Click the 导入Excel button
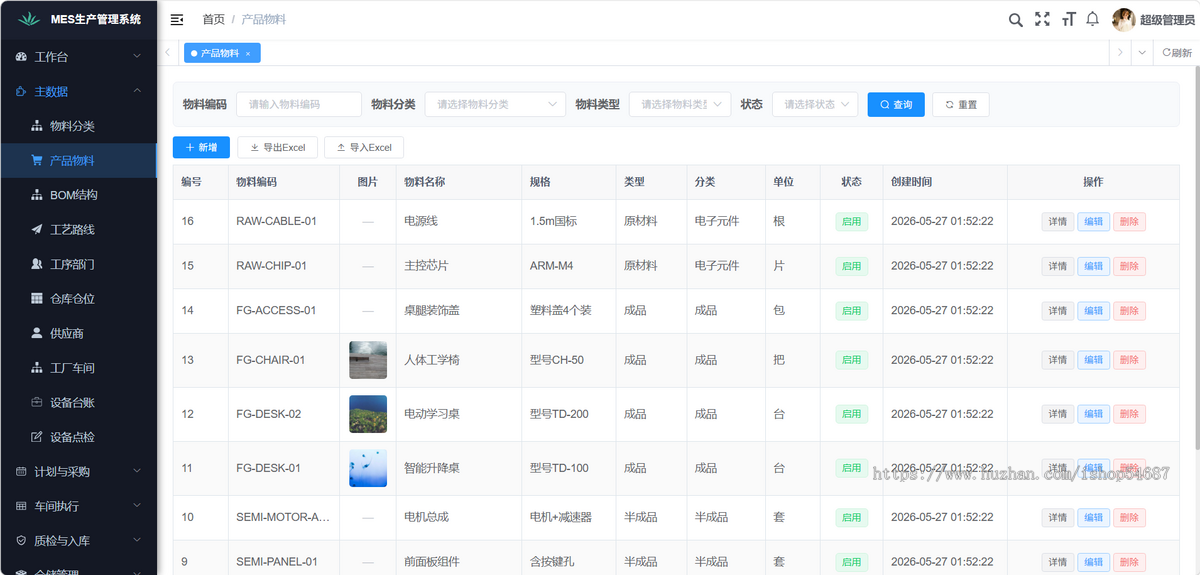1200x575 pixels. click(x=364, y=147)
